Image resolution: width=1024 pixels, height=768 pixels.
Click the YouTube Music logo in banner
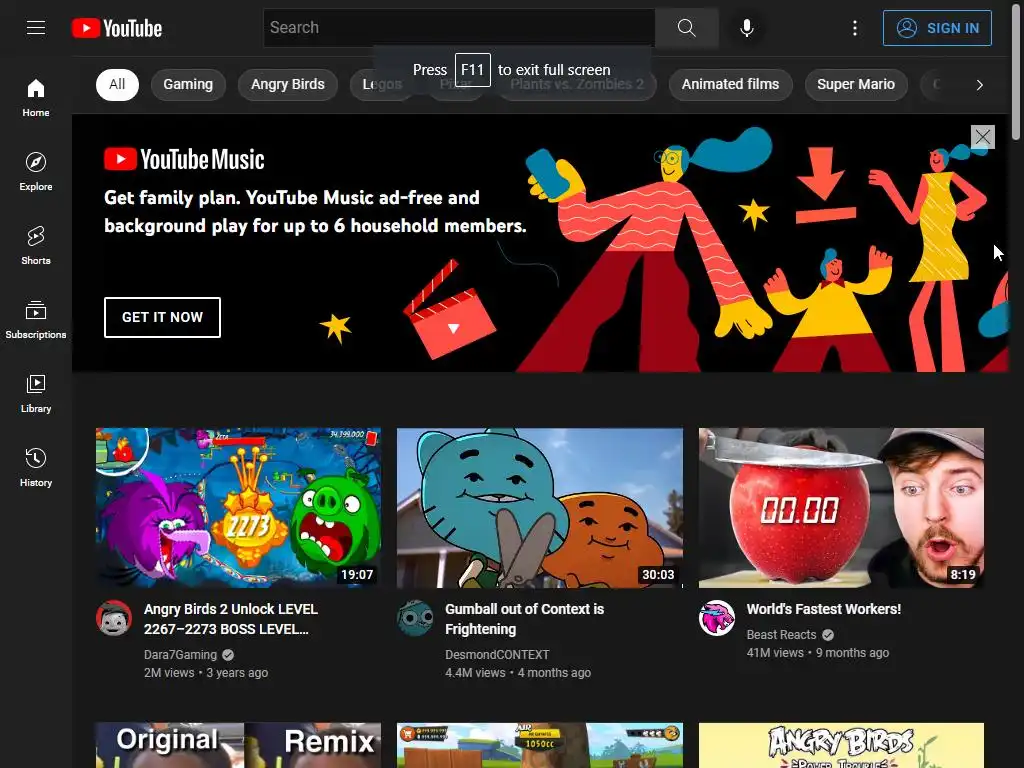184,159
